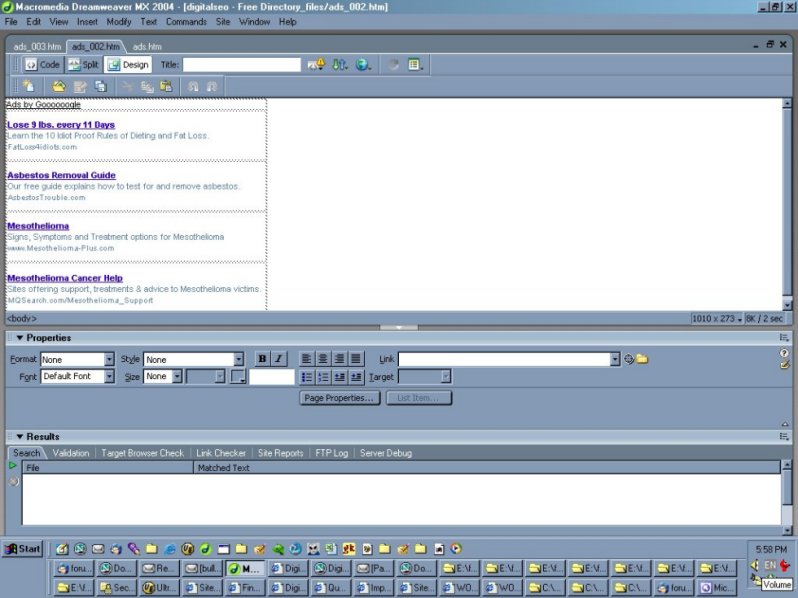The image size is (798, 598).
Task: Apply Unordered List formatting
Action: 306,377
